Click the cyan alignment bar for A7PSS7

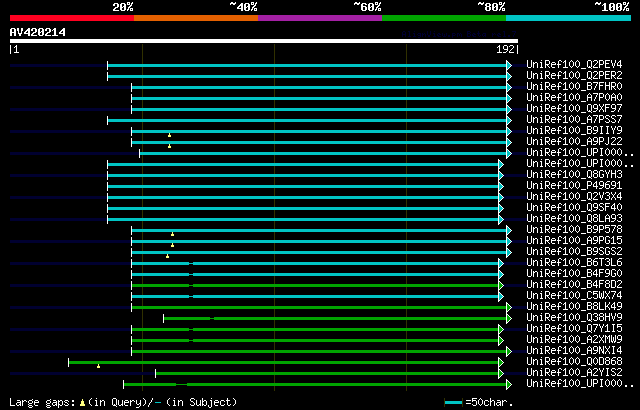[307, 120]
